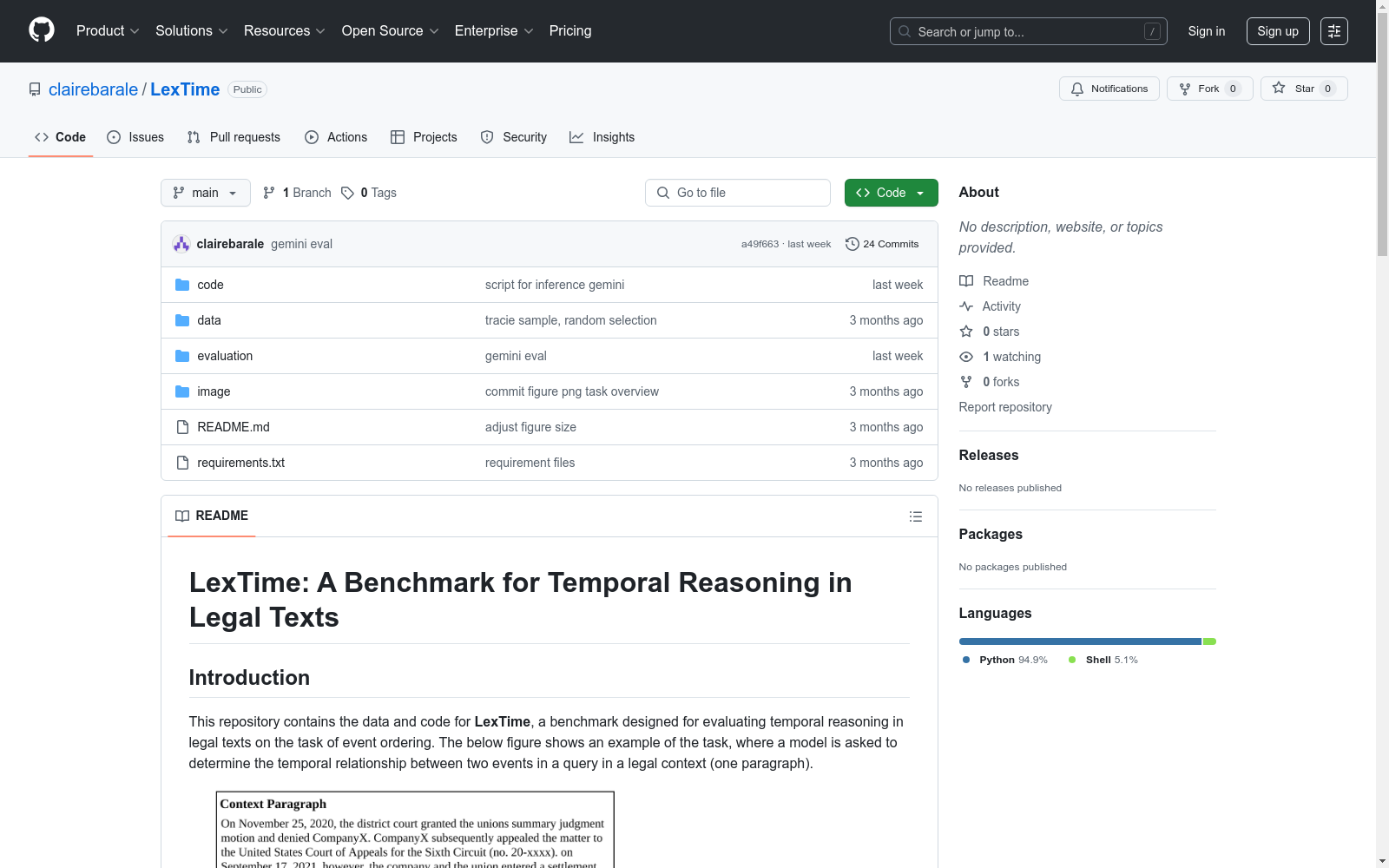The height and width of the screenshot is (868, 1389).
Task: Open the Pricing link
Action: tap(570, 30)
